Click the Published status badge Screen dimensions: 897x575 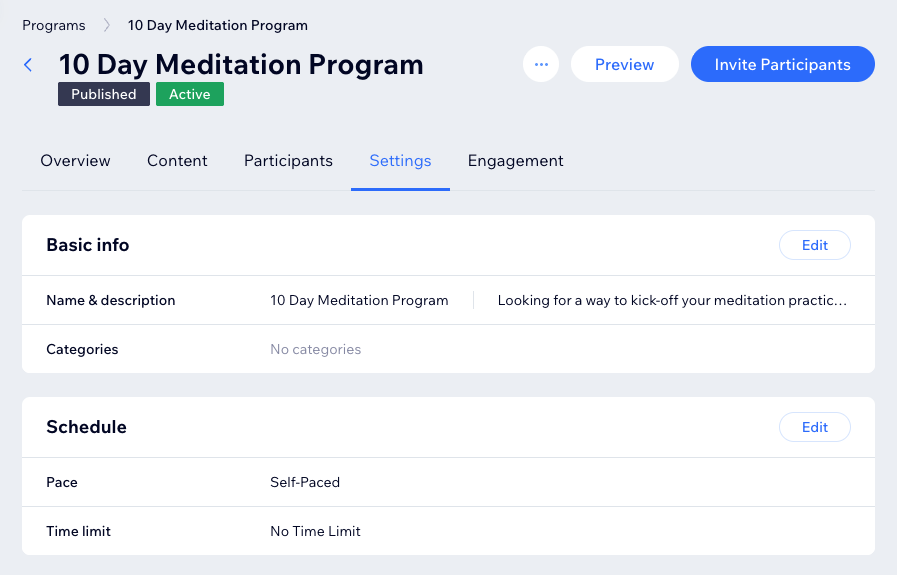[104, 94]
